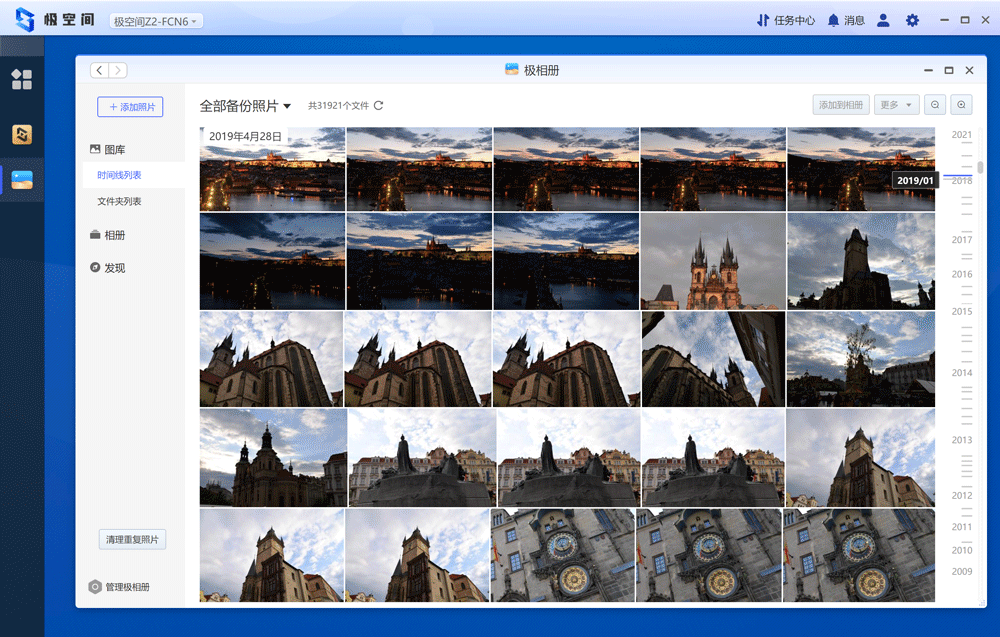Jump to 2009 on timeline

pyautogui.click(x=962, y=571)
